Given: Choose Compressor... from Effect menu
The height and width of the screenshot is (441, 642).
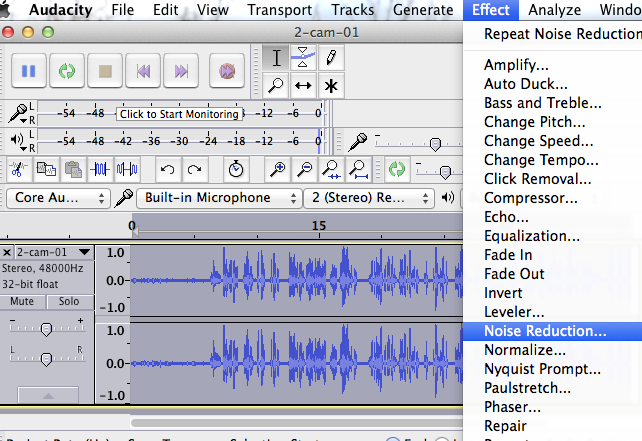Looking at the screenshot, I should (552, 198).
